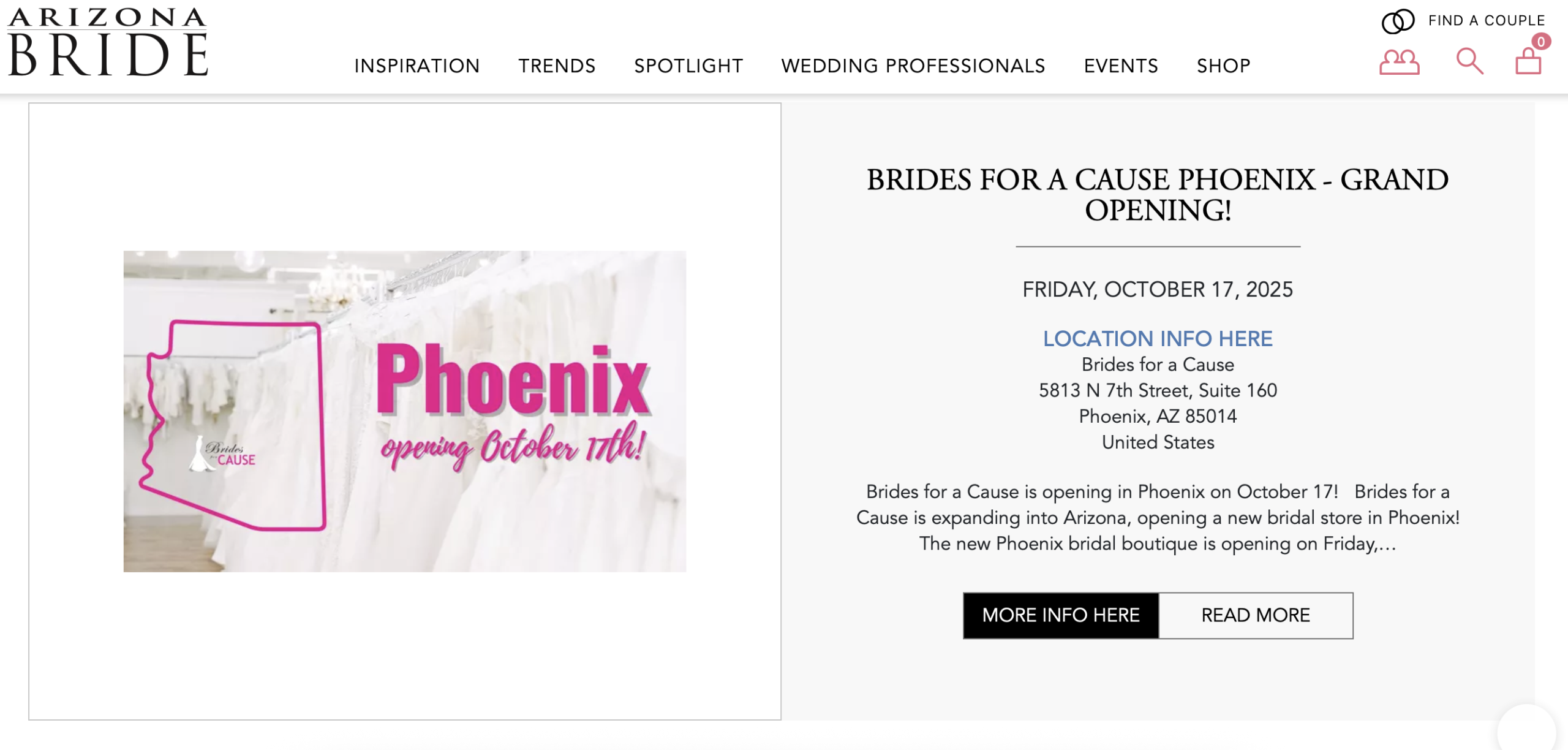The height and width of the screenshot is (750, 1568).
Task: Click the Read More button
Action: 1256,615
